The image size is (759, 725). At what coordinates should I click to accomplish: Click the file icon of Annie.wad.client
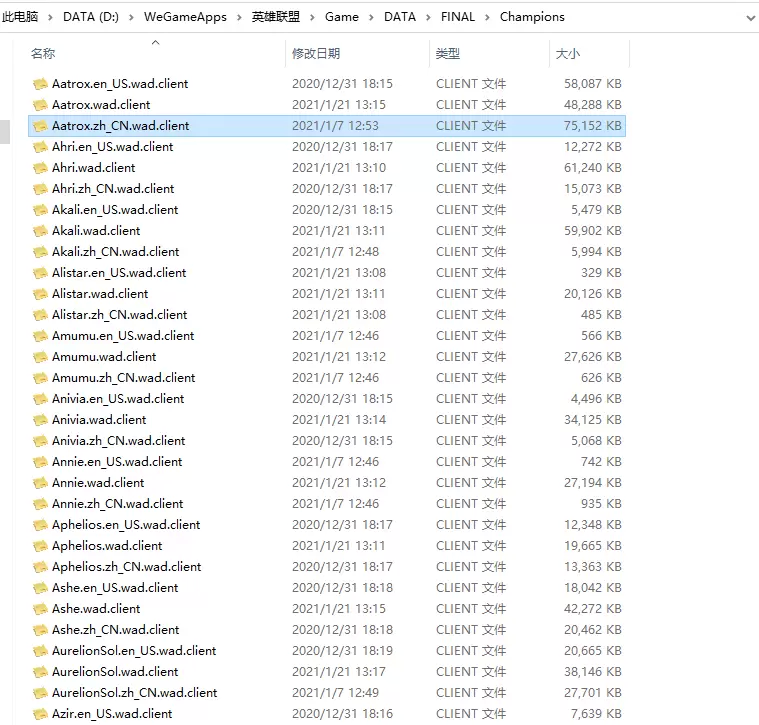tap(40, 483)
